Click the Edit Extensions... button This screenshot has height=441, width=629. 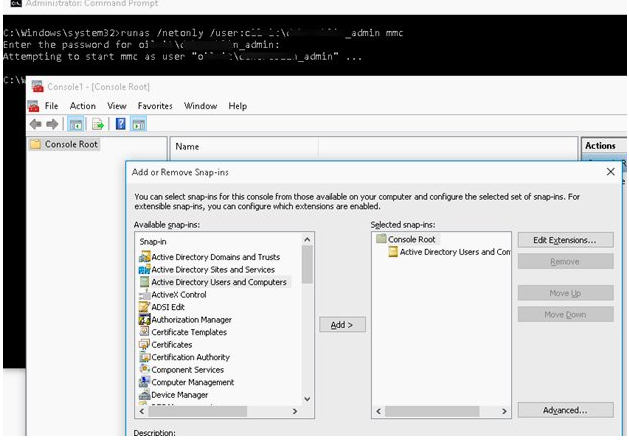[x=565, y=240]
